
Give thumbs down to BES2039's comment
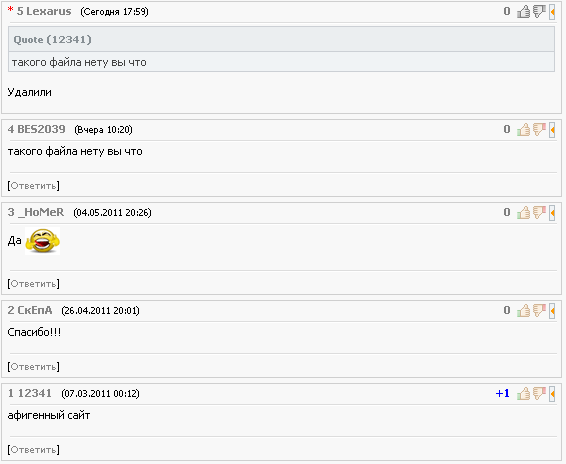coord(539,129)
